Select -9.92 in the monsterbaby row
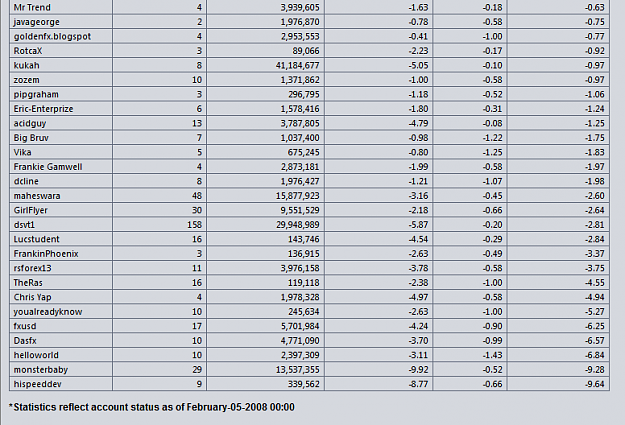Viewport: 625px width, 425px height. coord(419,370)
